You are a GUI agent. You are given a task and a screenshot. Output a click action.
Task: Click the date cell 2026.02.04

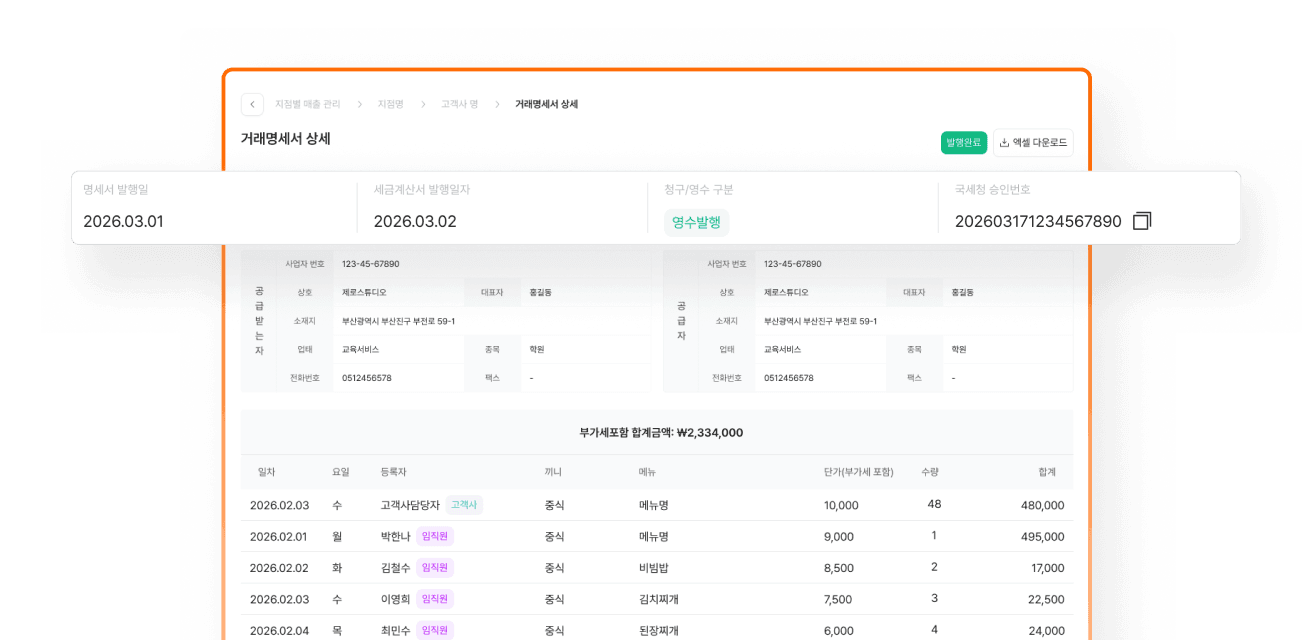point(279,631)
